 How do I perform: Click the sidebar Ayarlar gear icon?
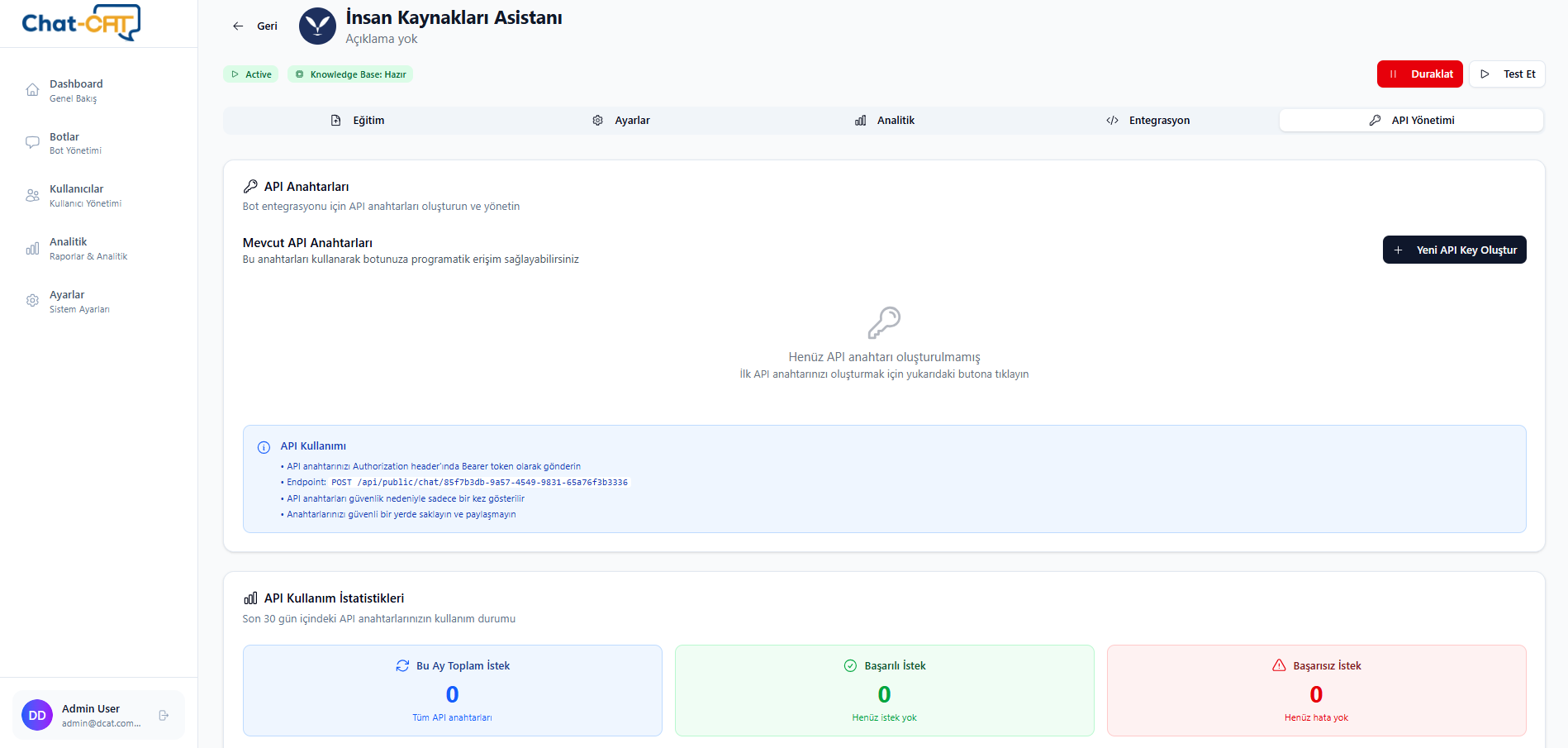point(32,302)
